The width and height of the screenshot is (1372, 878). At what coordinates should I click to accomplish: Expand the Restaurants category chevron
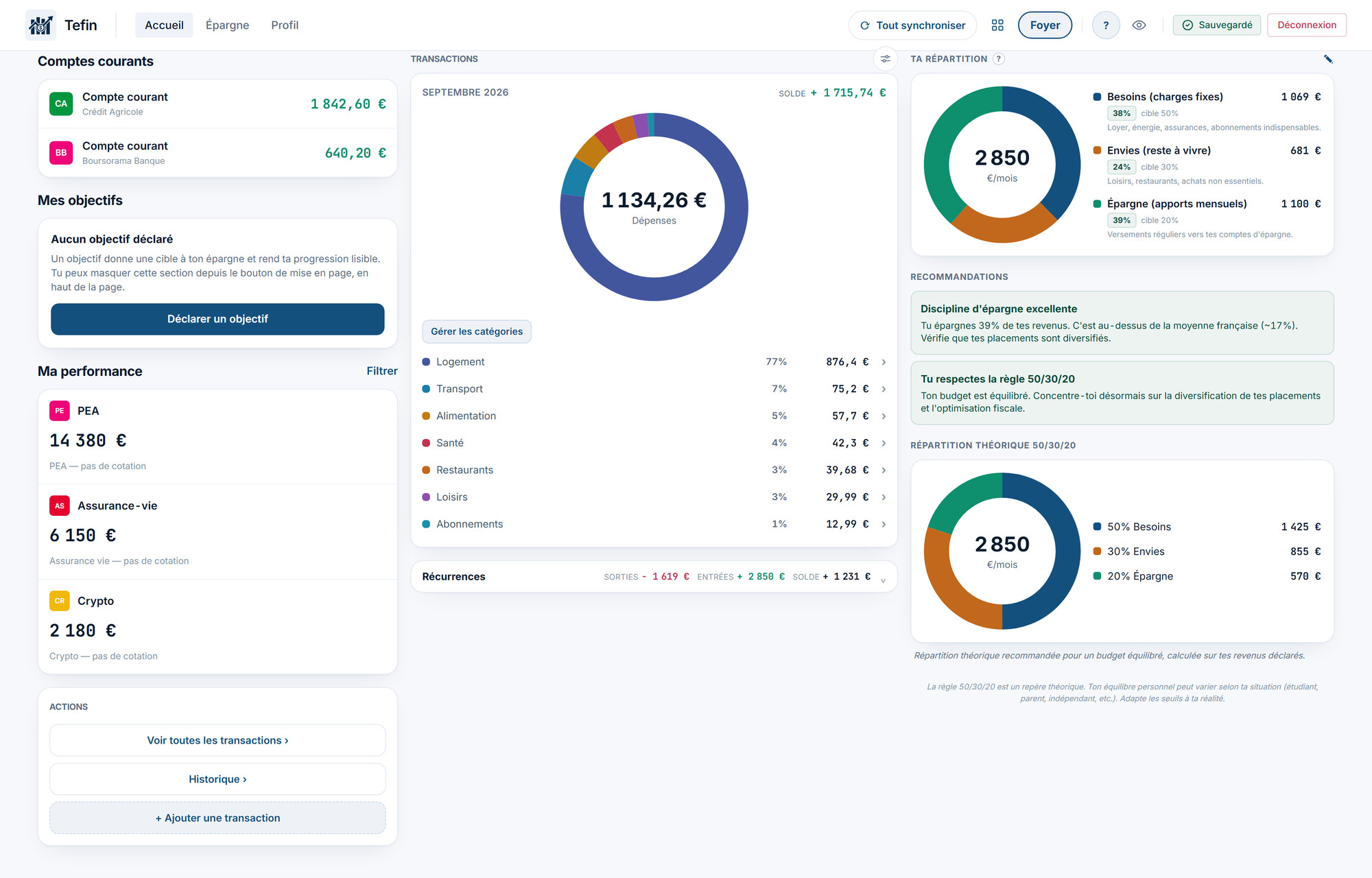(x=884, y=470)
